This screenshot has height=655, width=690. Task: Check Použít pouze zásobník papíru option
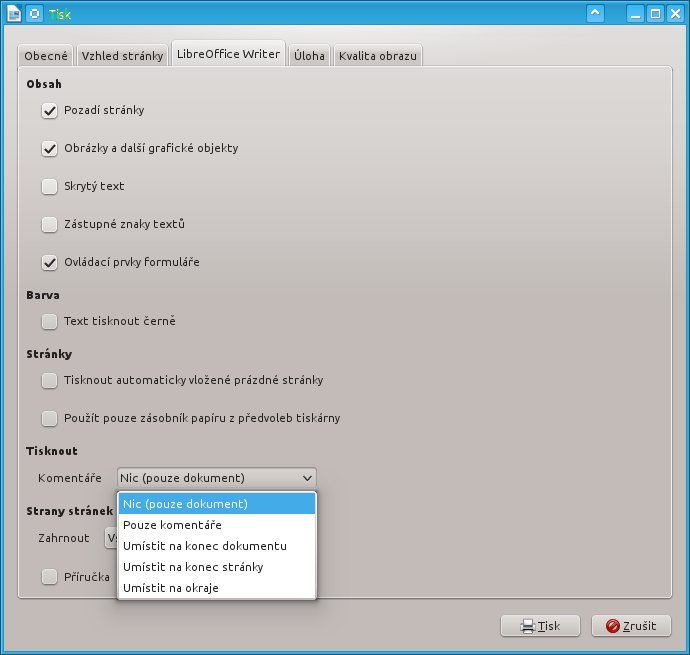(49, 418)
